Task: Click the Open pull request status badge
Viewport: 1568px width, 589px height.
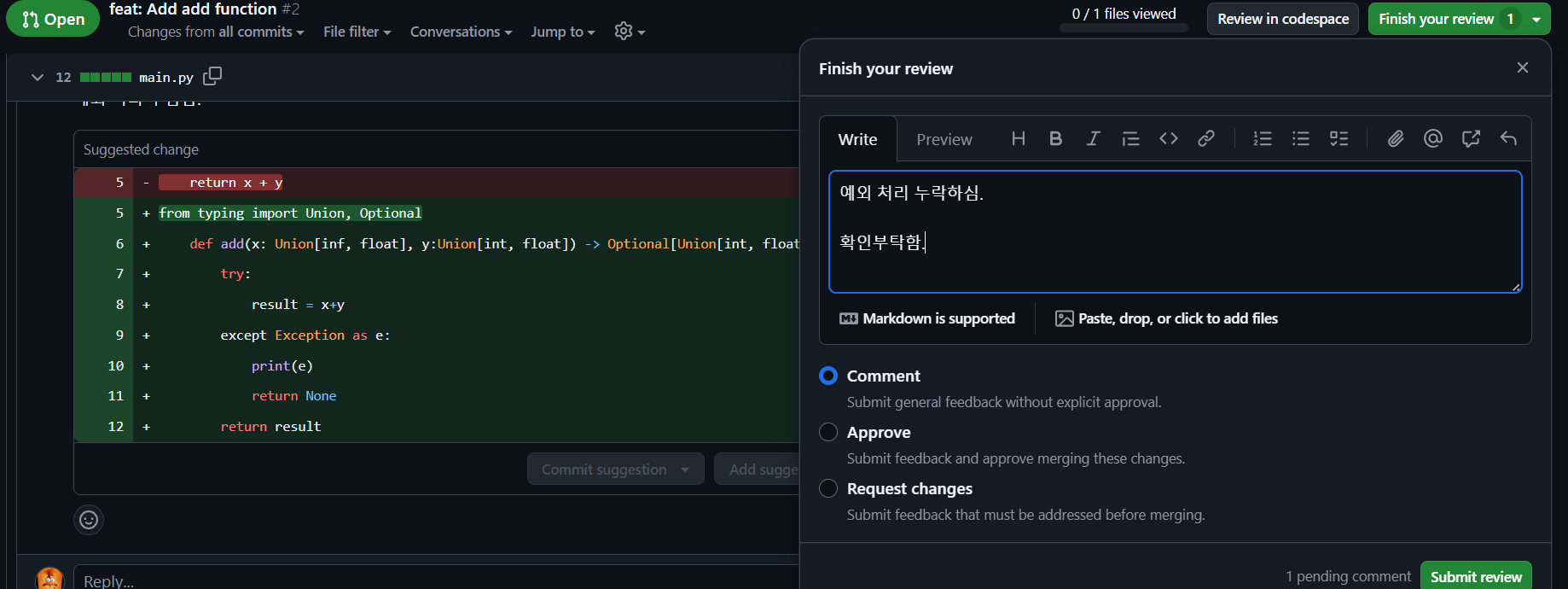Action: pyautogui.click(x=53, y=19)
